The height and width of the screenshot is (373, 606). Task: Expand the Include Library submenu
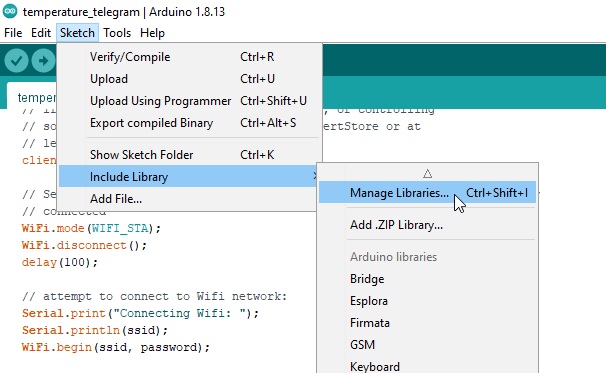[x=189, y=177]
